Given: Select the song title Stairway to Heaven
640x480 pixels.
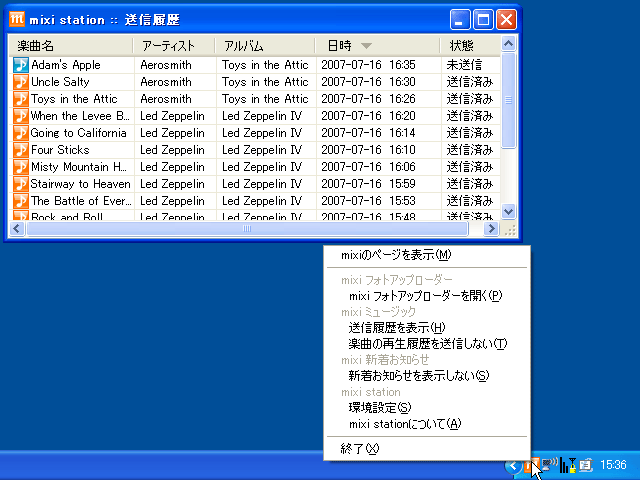Looking at the screenshot, I should (x=80, y=184).
